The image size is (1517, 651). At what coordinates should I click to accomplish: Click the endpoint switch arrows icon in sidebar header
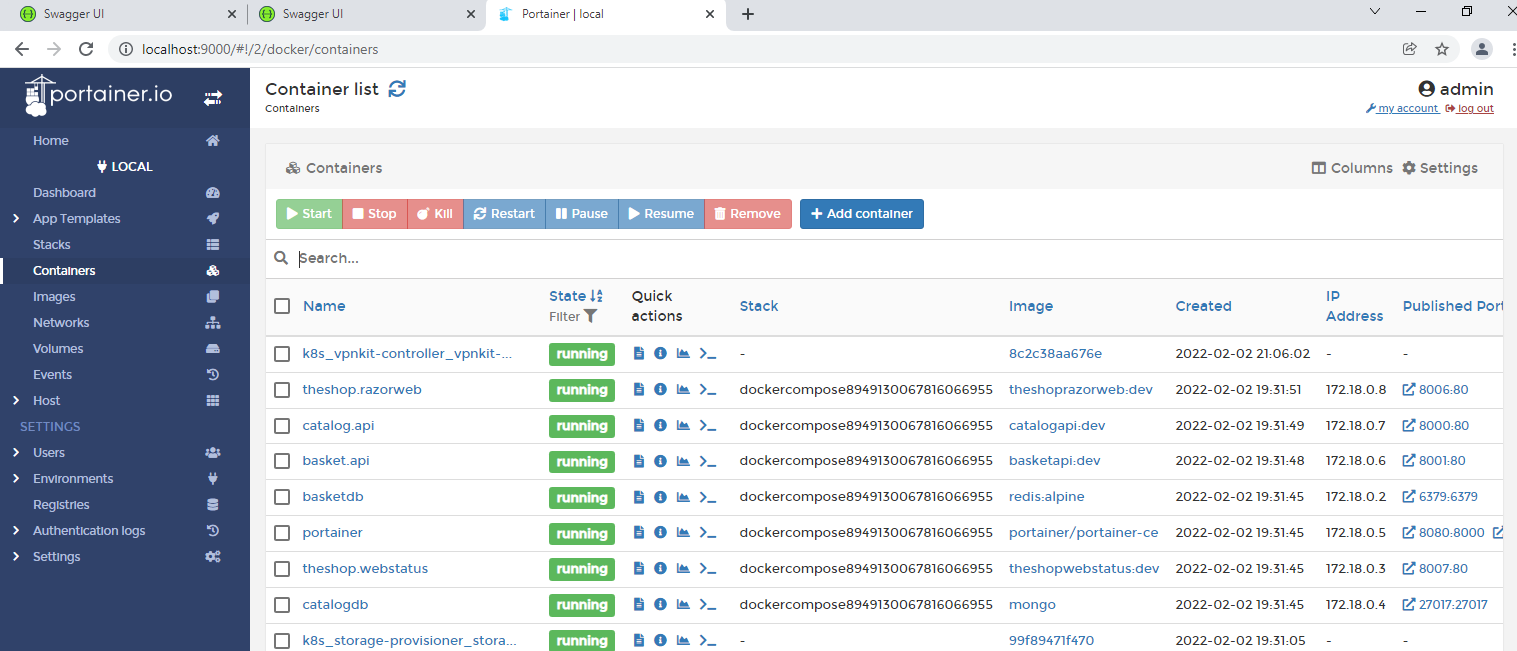(213, 98)
